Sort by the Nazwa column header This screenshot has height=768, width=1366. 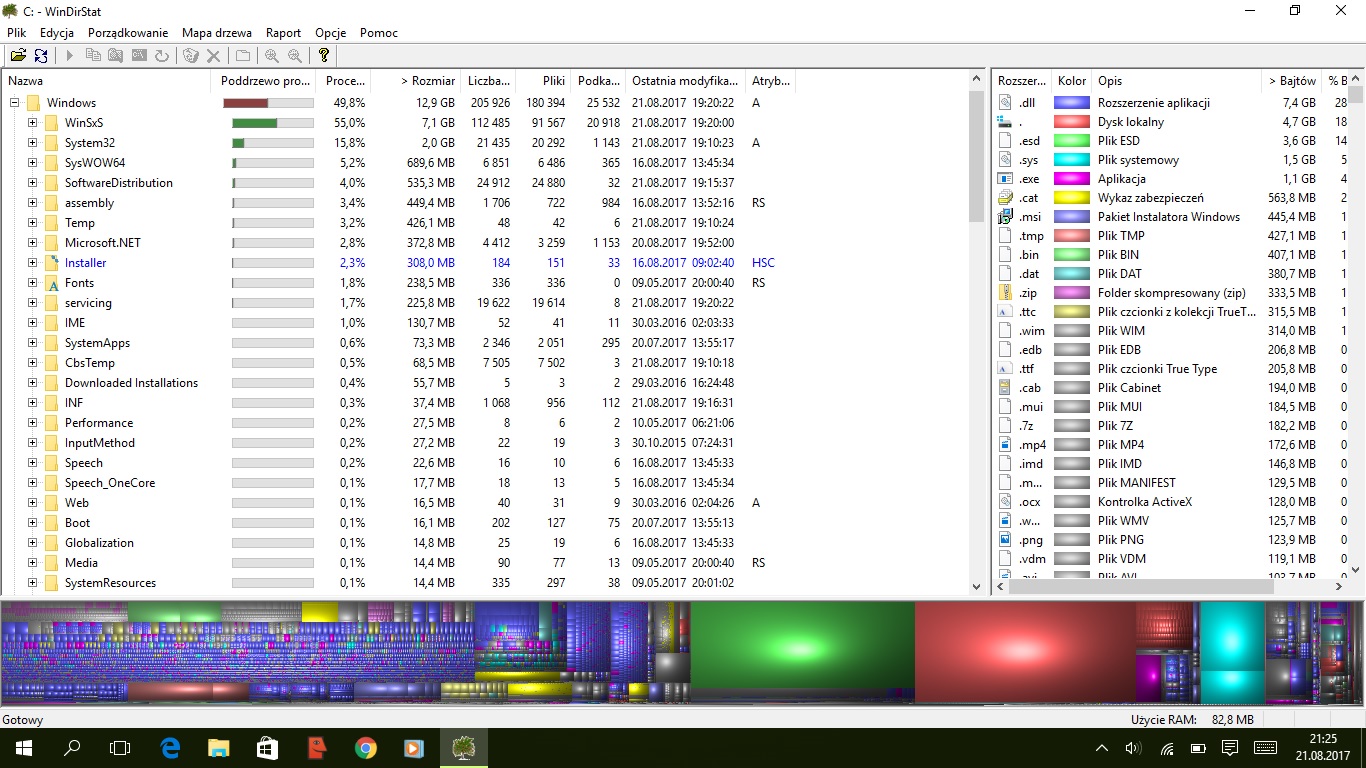coord(106,81)
